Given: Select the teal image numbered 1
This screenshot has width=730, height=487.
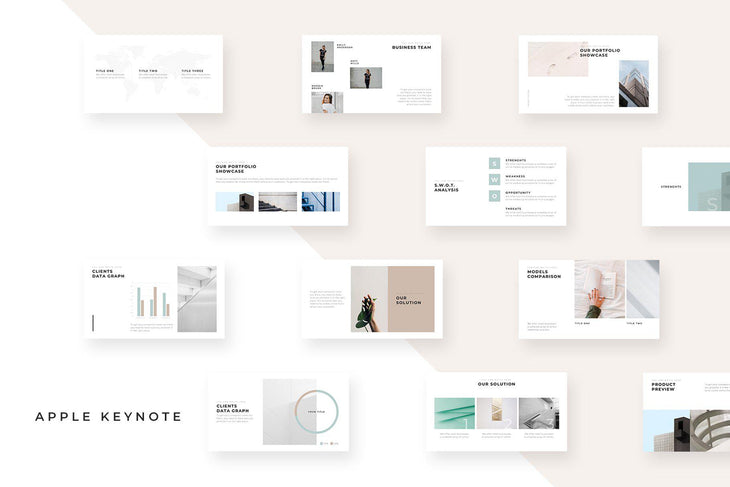Looking at the screenshot, I should pos(454,413).
